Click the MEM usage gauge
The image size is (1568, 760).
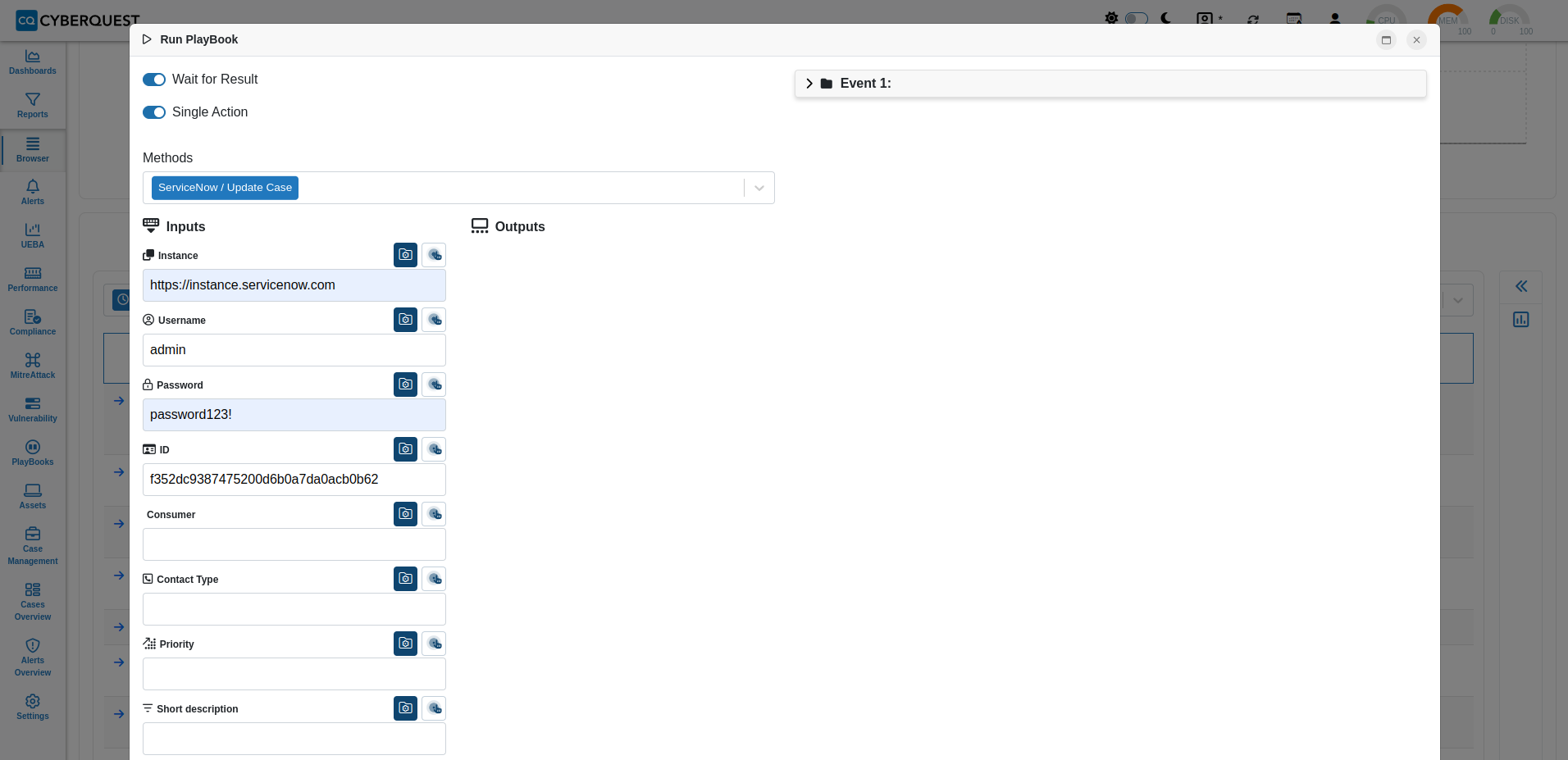[x=1448, y=20]
